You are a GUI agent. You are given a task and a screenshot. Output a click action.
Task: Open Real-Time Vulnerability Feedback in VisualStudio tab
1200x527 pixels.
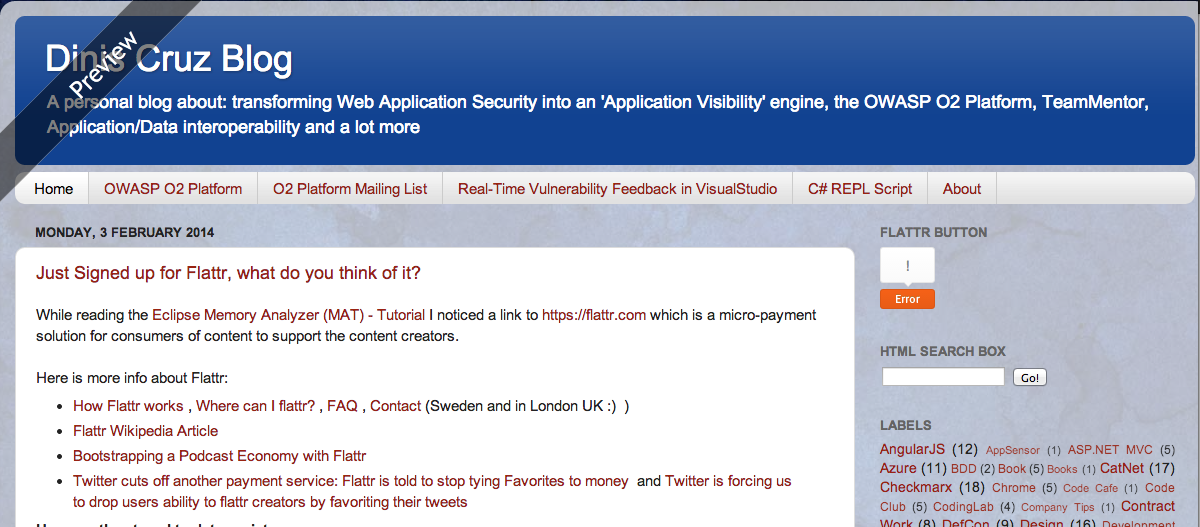point(617,188)
